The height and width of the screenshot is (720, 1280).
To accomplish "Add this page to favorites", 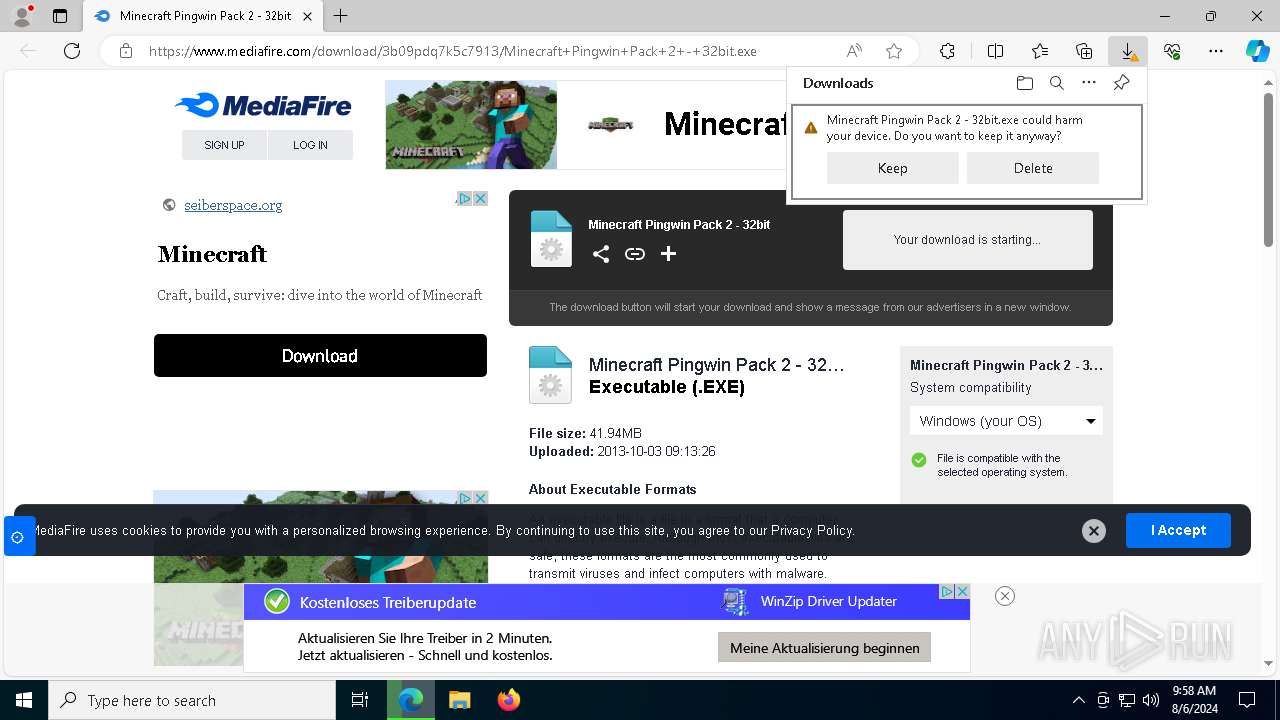I will point(894,51).
